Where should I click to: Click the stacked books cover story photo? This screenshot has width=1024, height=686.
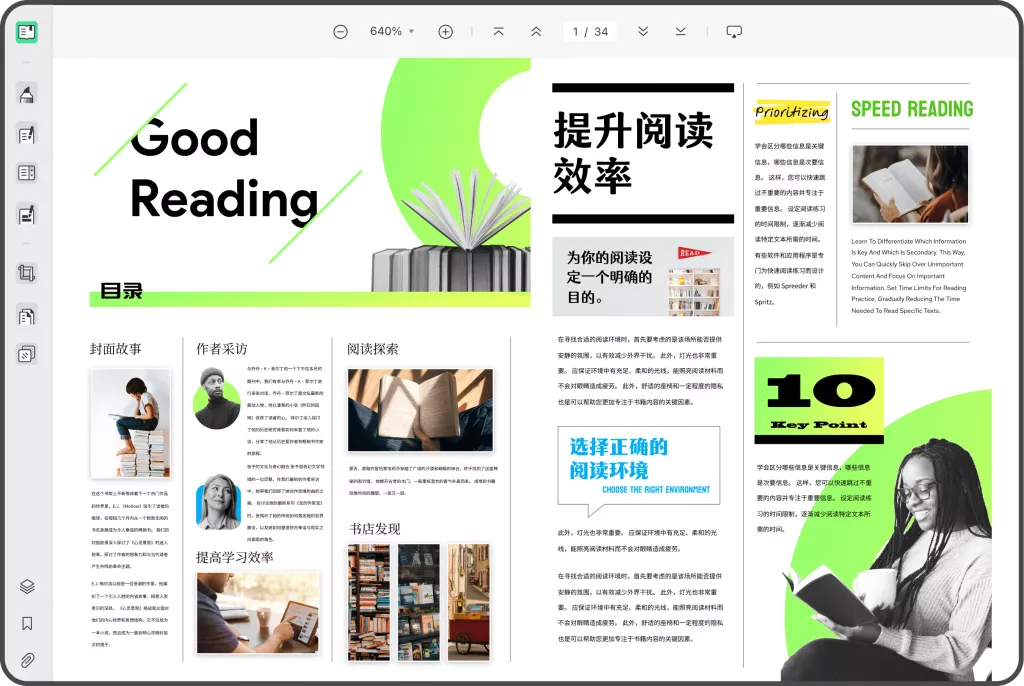(x=130, y=423)
